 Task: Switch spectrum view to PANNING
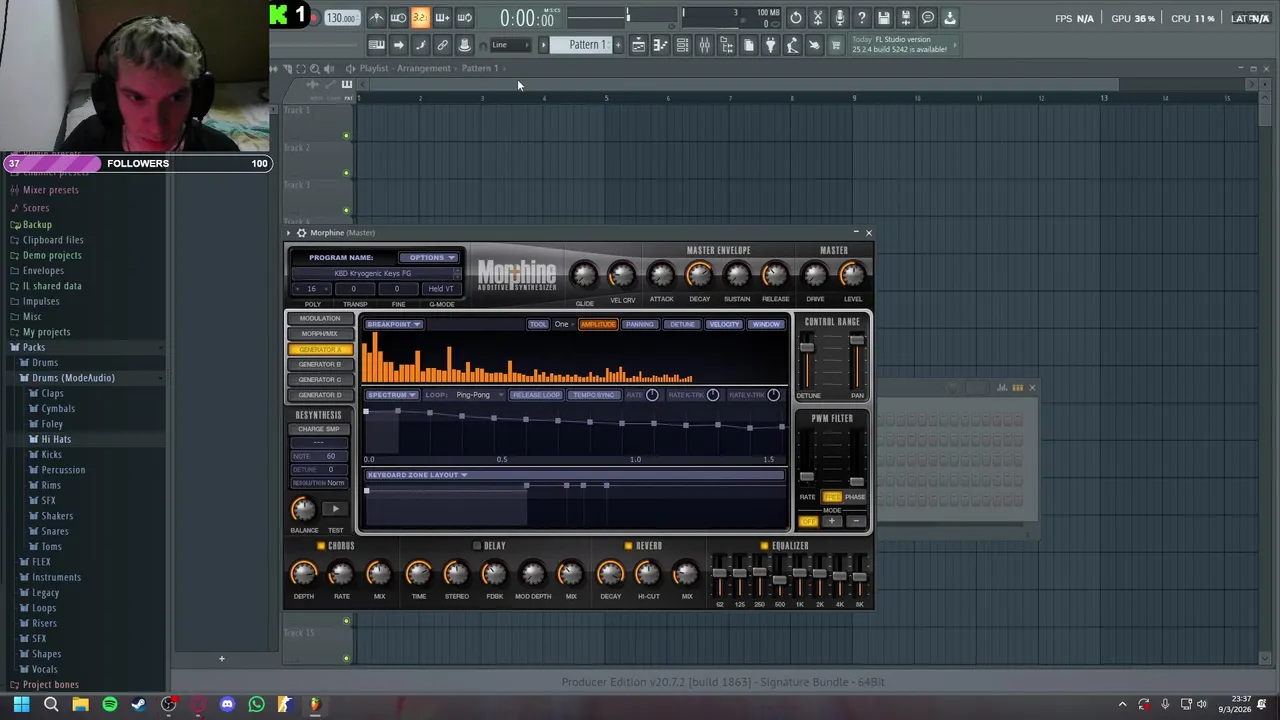640,324
